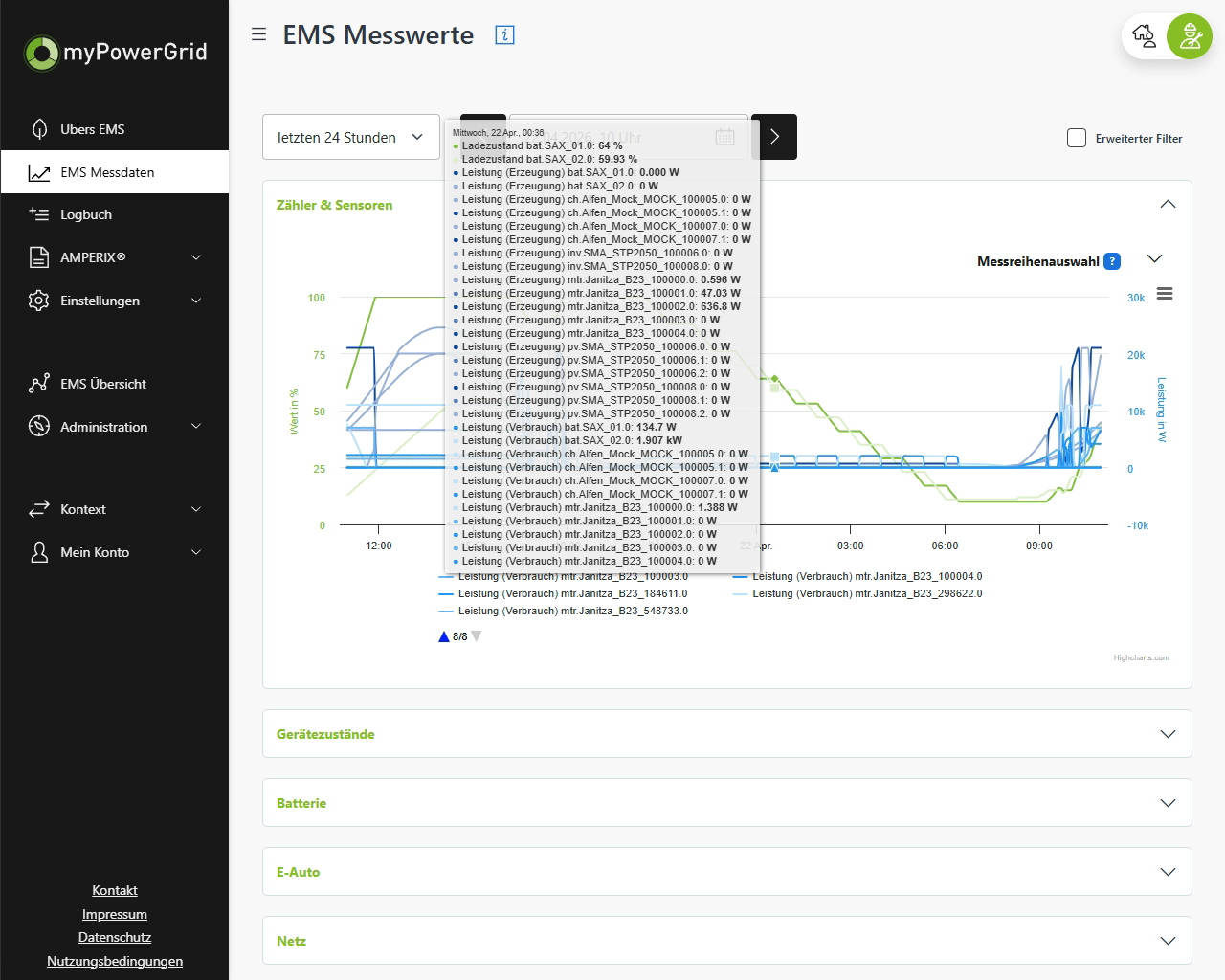Click the '8/8' legend page indicator
This screenshot has height=980, width=1225.
point(460,636)
